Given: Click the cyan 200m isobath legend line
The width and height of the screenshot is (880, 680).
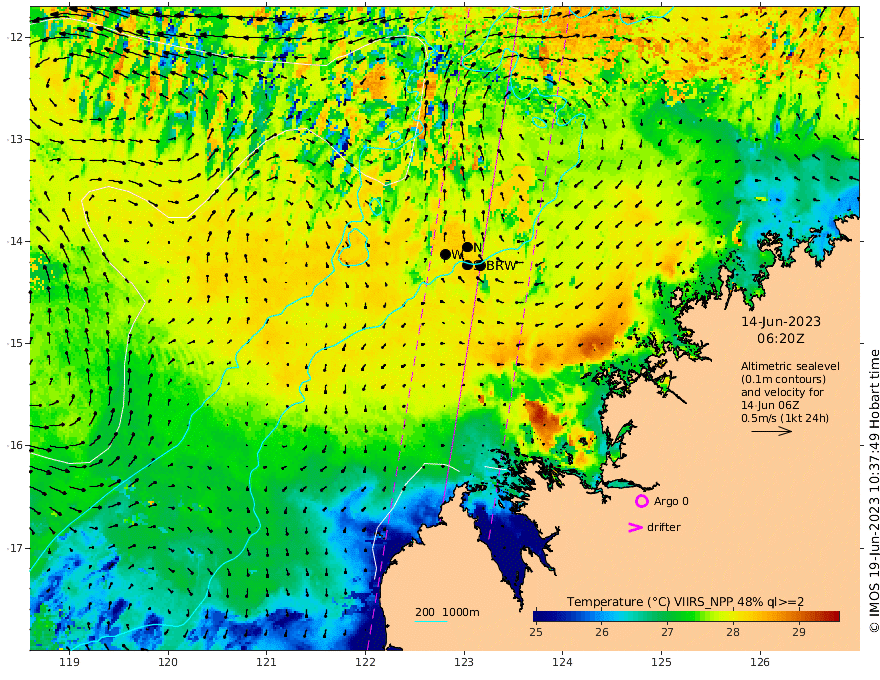Looking at the screenshot, I should [431, 621].
